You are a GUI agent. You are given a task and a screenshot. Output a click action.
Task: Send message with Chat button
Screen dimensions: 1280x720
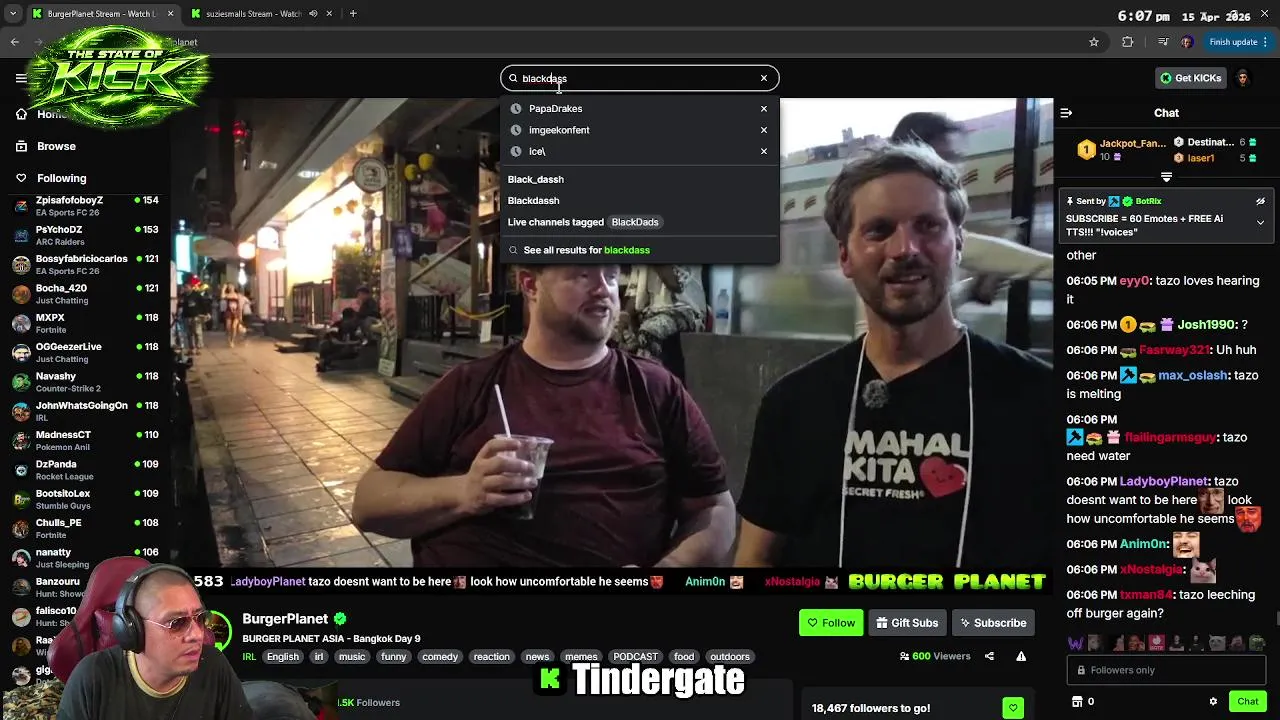(x=1247, y=702)
